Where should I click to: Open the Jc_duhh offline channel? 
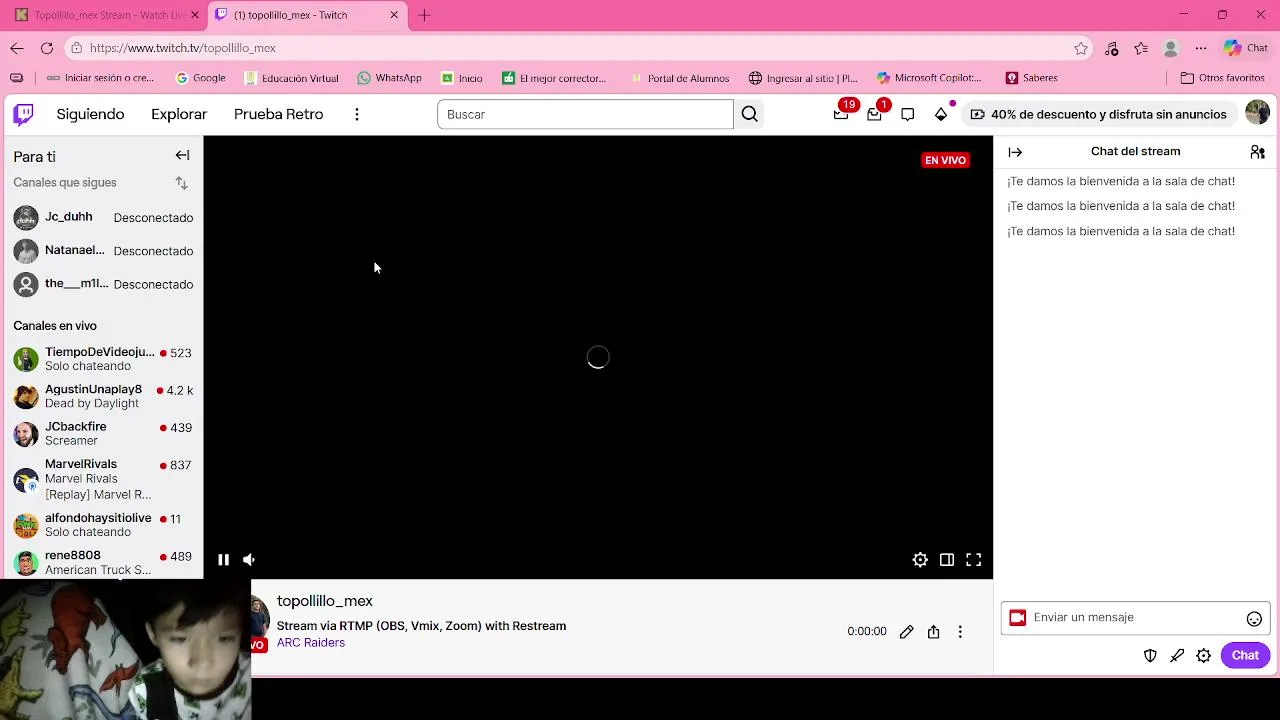click(102, 218)
